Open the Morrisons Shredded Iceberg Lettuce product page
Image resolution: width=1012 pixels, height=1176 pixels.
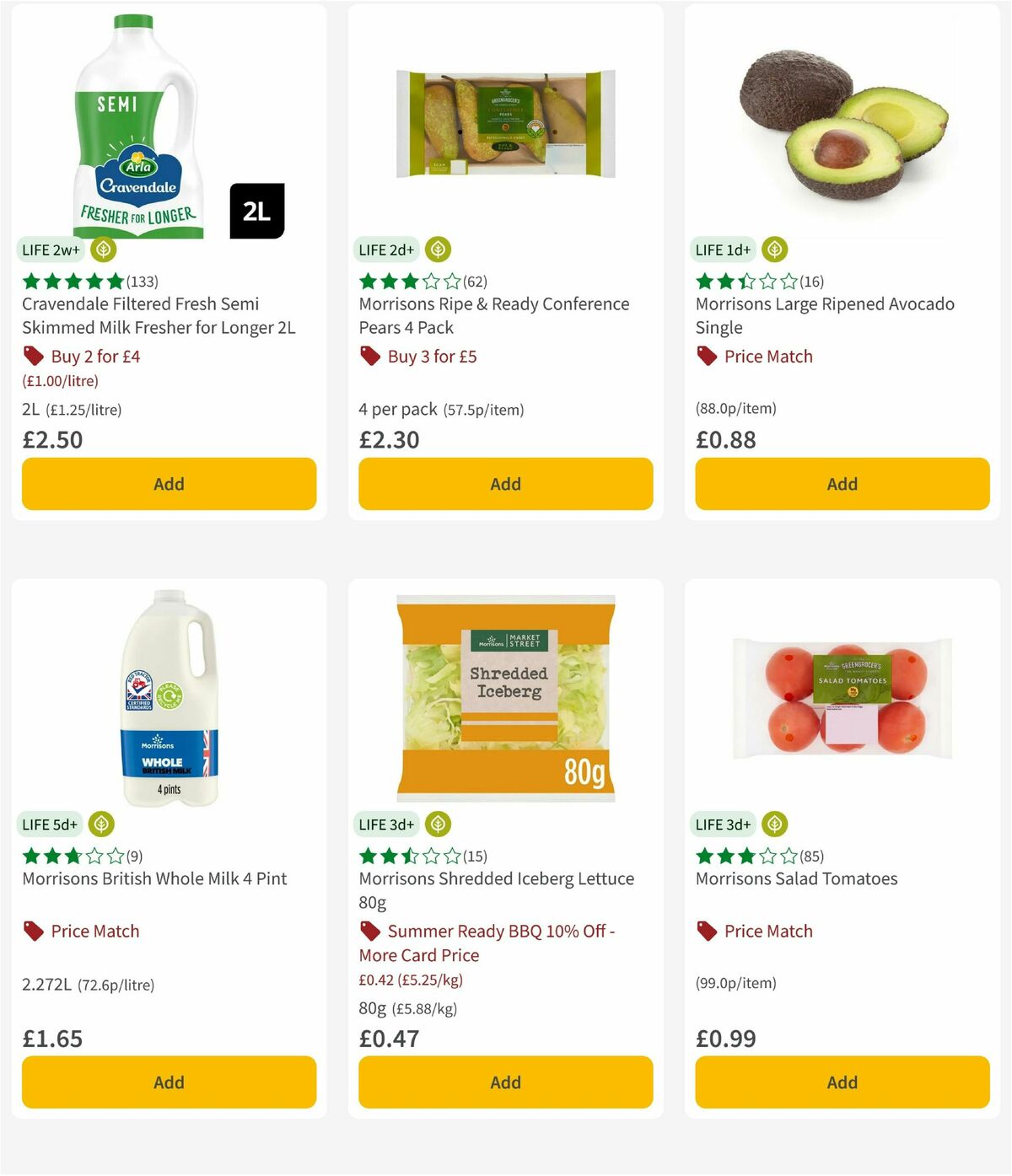coord(495,878)
